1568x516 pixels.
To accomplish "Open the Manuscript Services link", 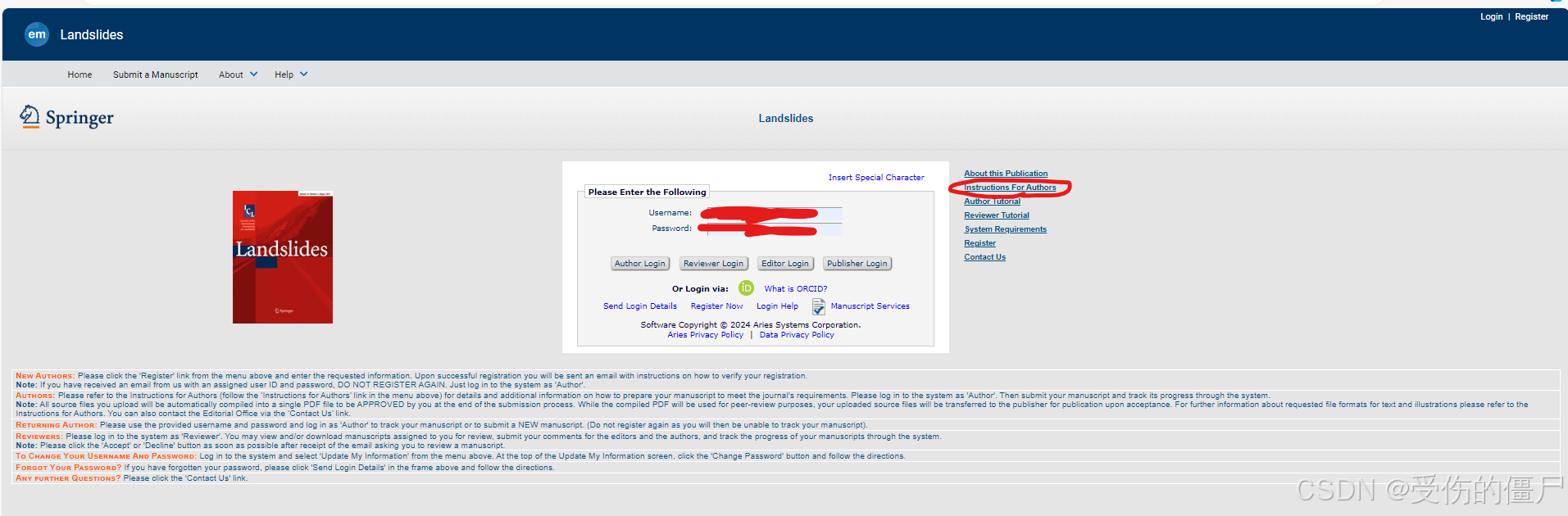I will click(x=870, y=306).
